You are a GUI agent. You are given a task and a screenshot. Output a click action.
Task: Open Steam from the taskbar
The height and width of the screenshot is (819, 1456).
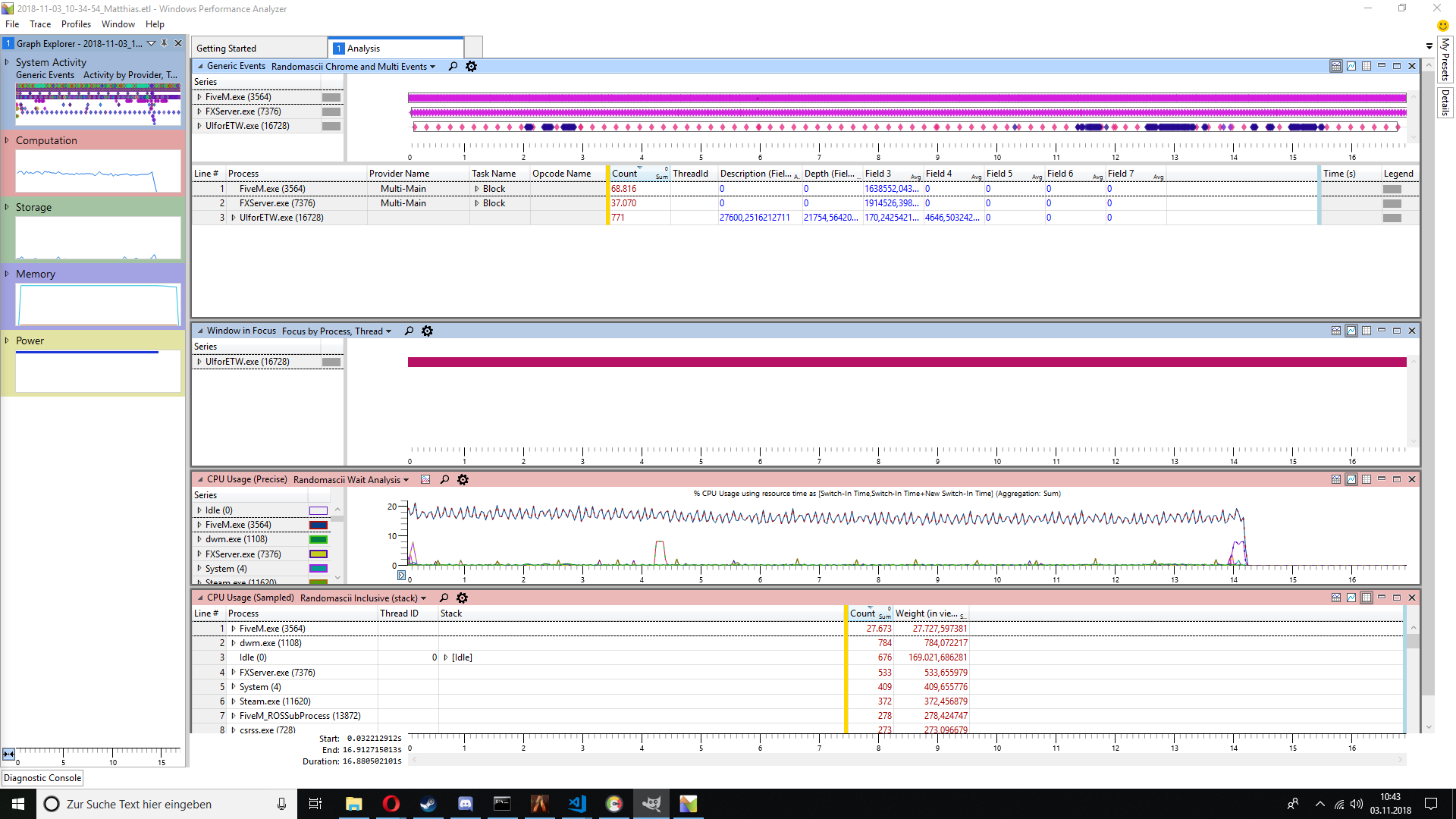pyautogui.click(x=428, y=804)
